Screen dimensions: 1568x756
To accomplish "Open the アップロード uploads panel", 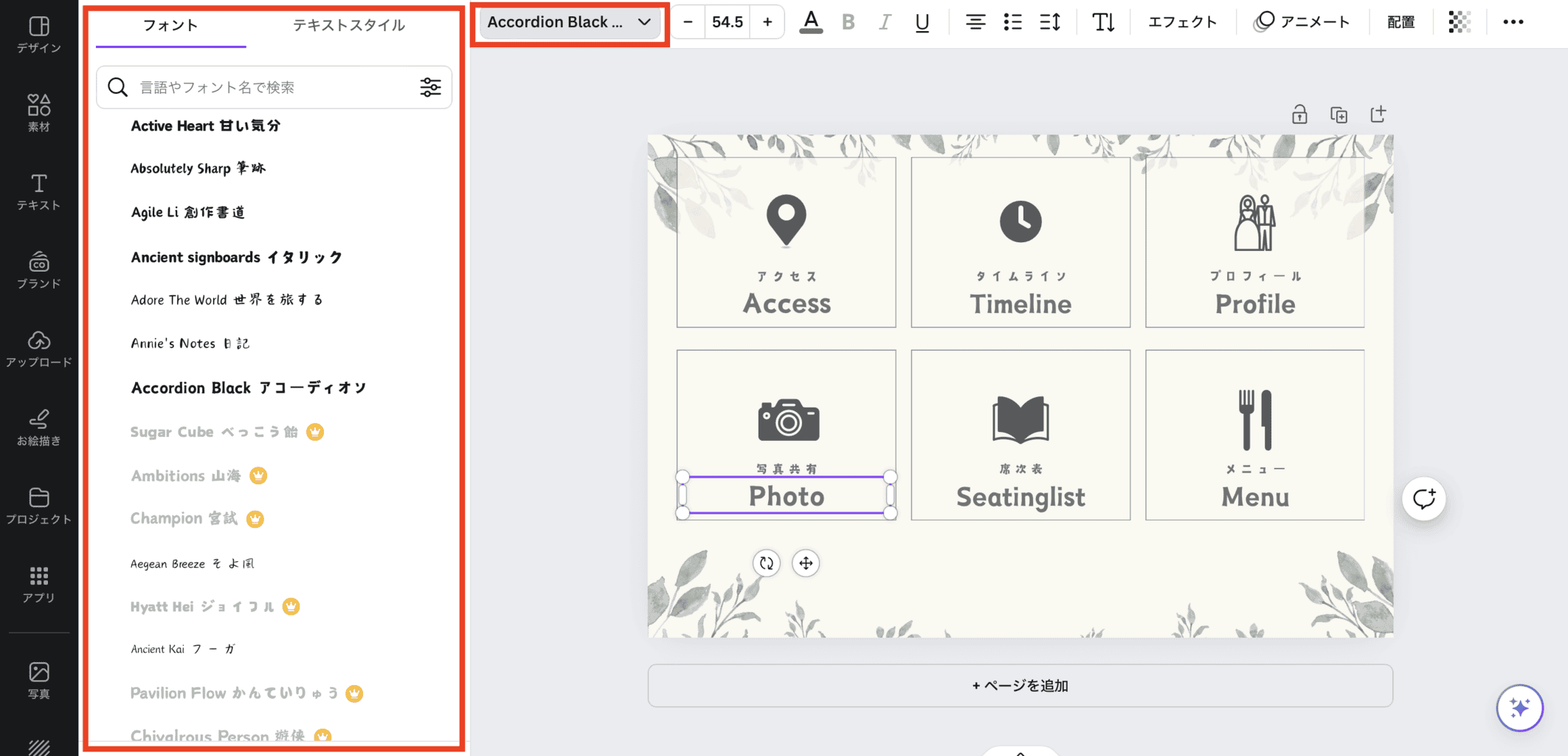I will 39,348.
